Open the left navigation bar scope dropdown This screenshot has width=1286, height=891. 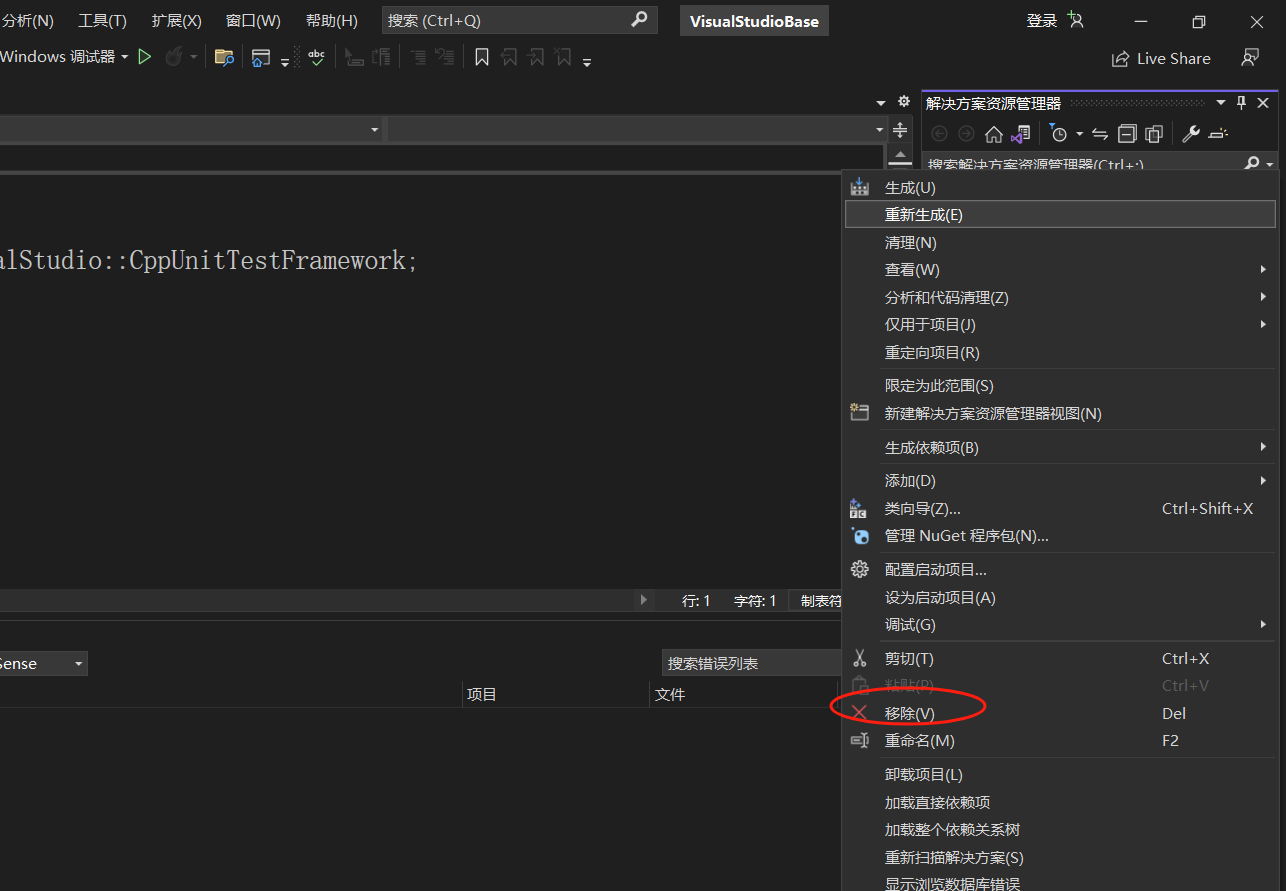tap(375, 130)
